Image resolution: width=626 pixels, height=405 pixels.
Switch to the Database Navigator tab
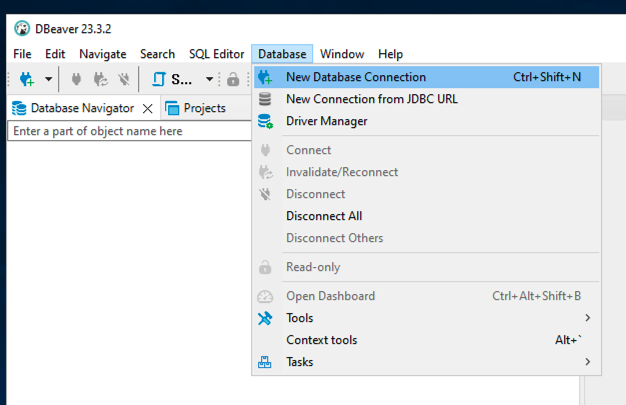coord(82,108)
